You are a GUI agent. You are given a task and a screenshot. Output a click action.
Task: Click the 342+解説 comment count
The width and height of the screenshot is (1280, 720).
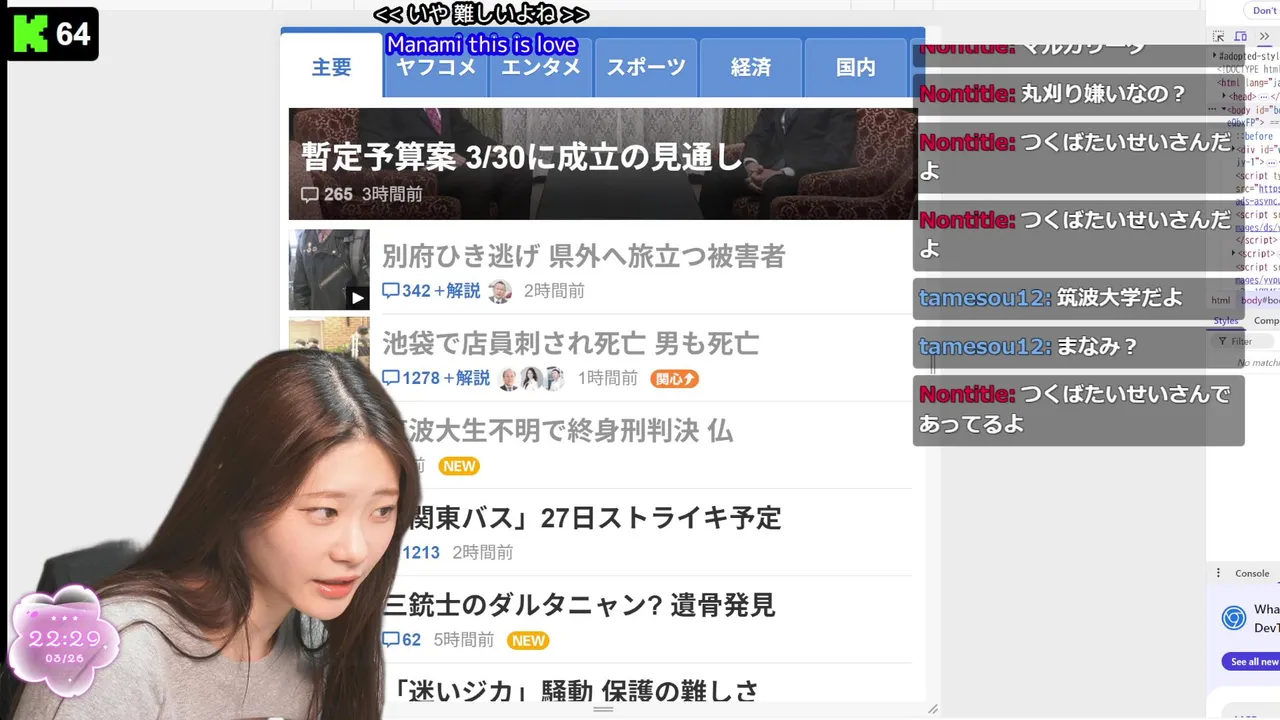[x=431, y=291]
